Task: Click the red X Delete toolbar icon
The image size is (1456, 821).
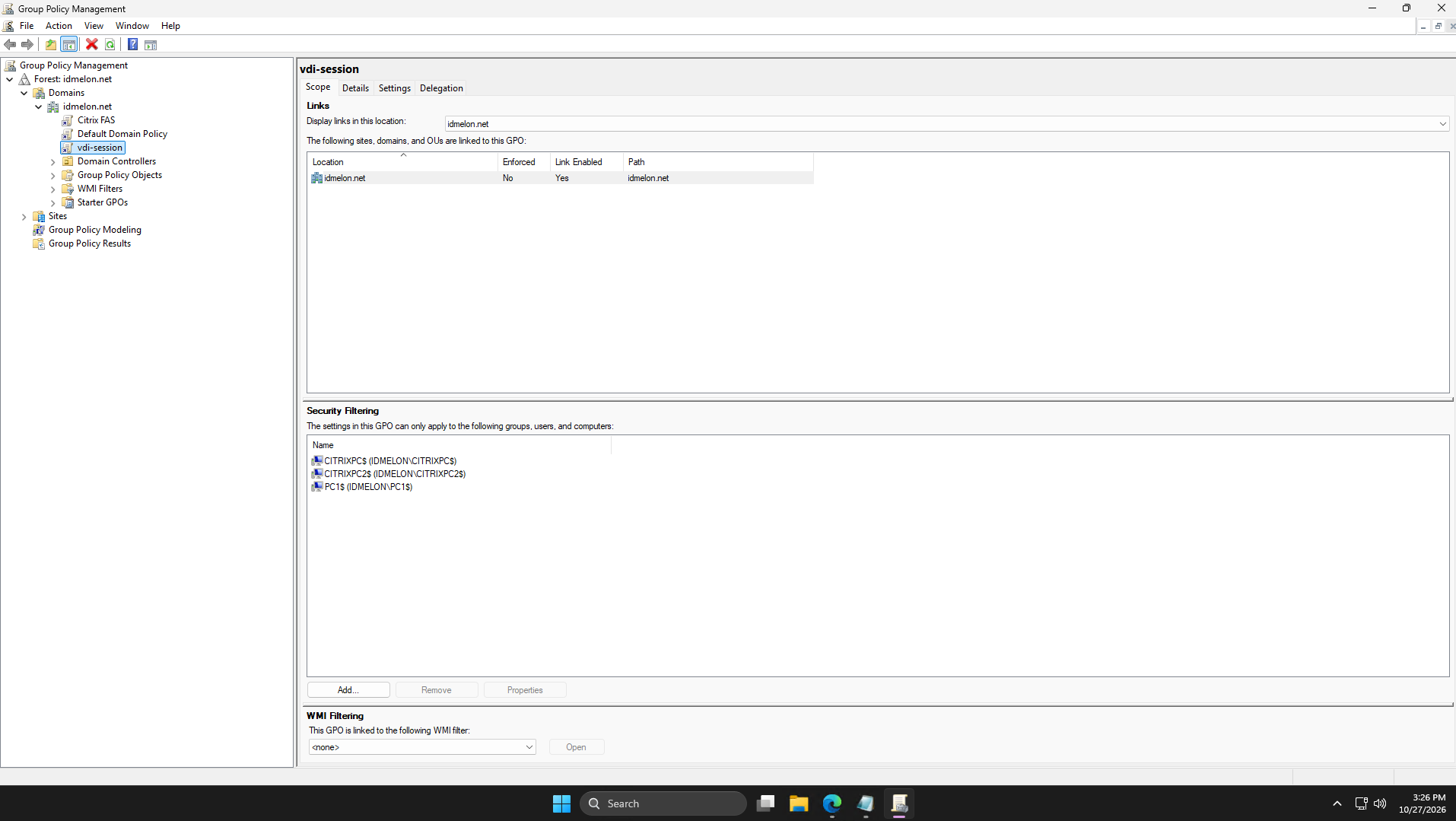Action: pos(92,45)
